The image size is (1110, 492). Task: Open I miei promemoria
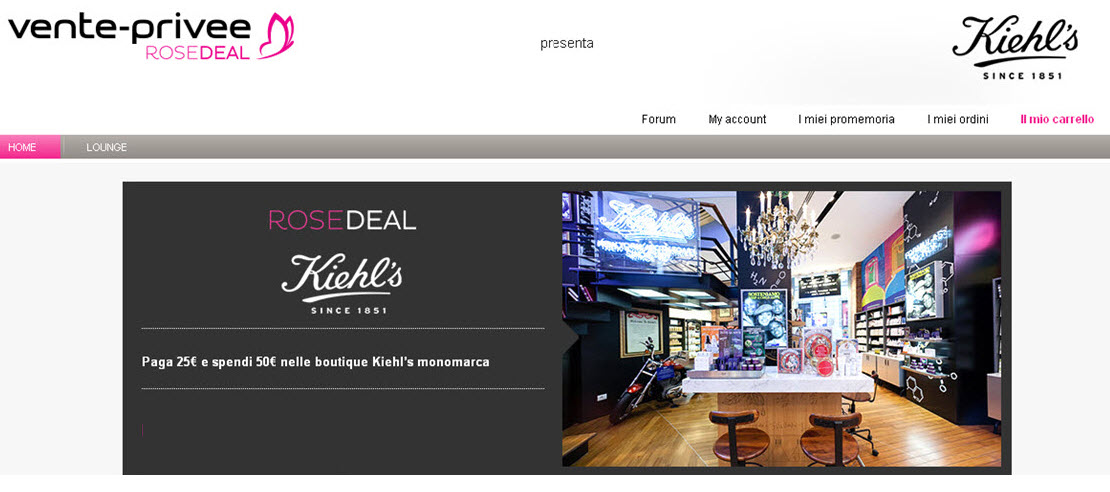click(846, 120)
